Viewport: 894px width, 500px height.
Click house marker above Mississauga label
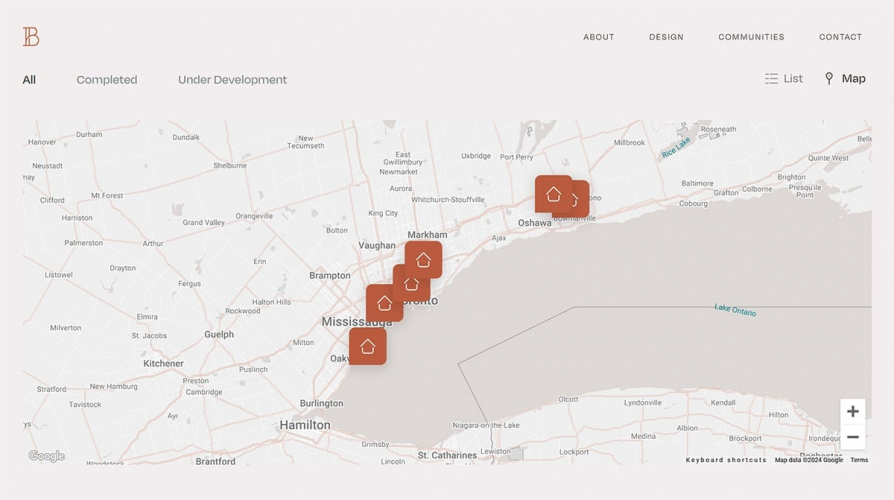(x=384, y=303)
